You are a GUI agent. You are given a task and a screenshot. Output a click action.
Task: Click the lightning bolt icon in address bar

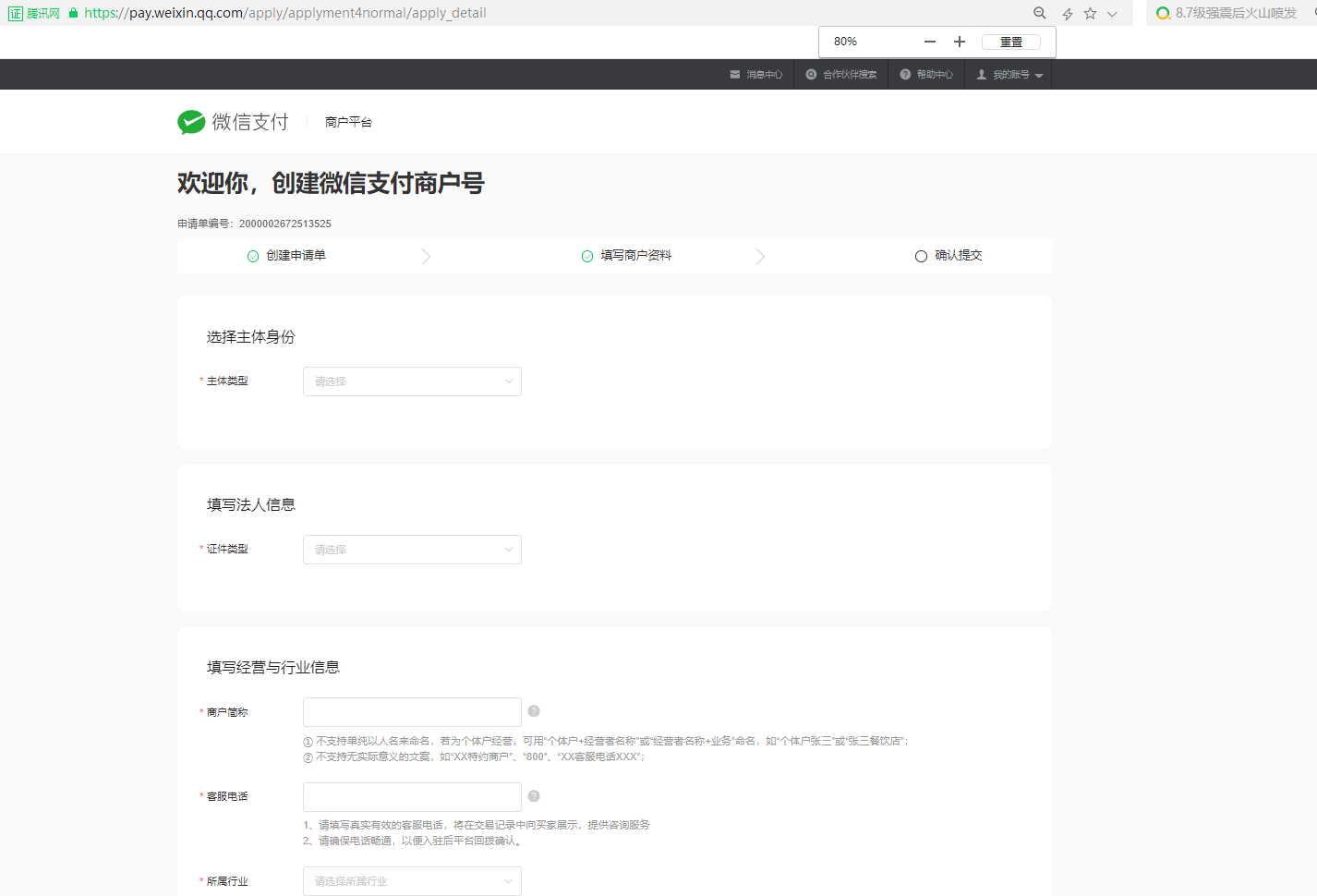1068,14
